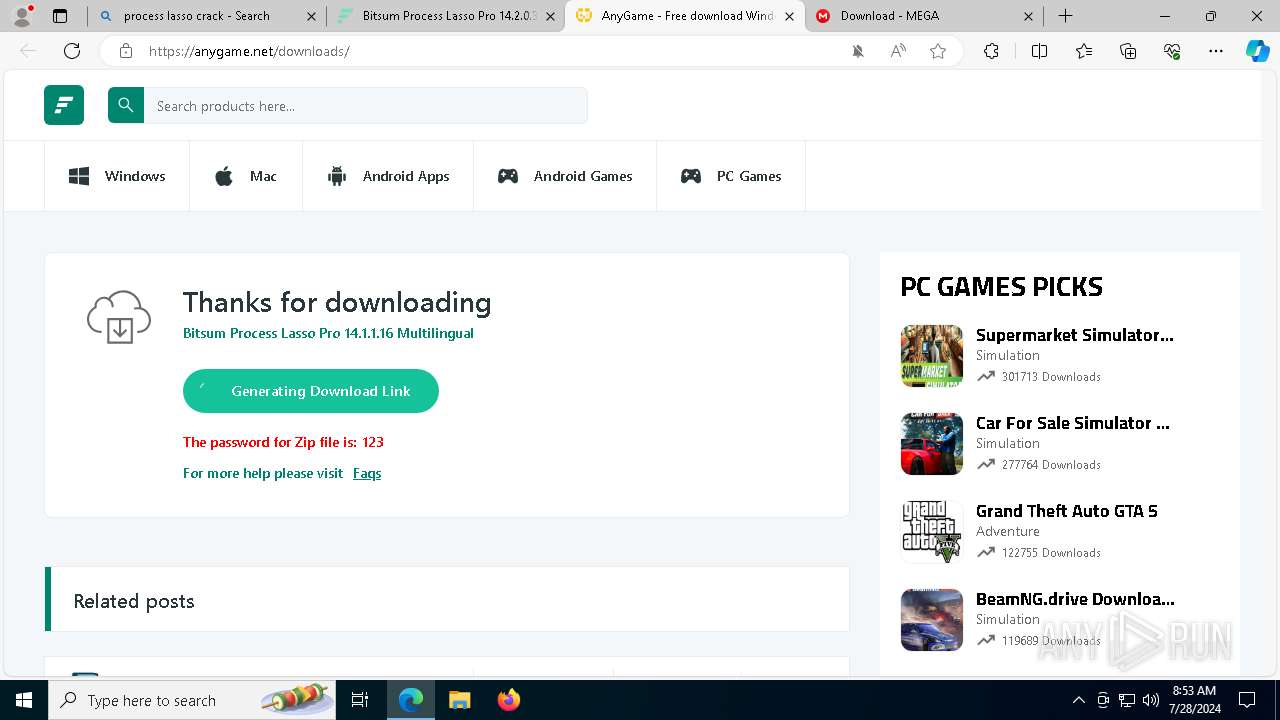Open the Car For Sale Simulator title
The image size is (1280, 720).
[1073, 423]
